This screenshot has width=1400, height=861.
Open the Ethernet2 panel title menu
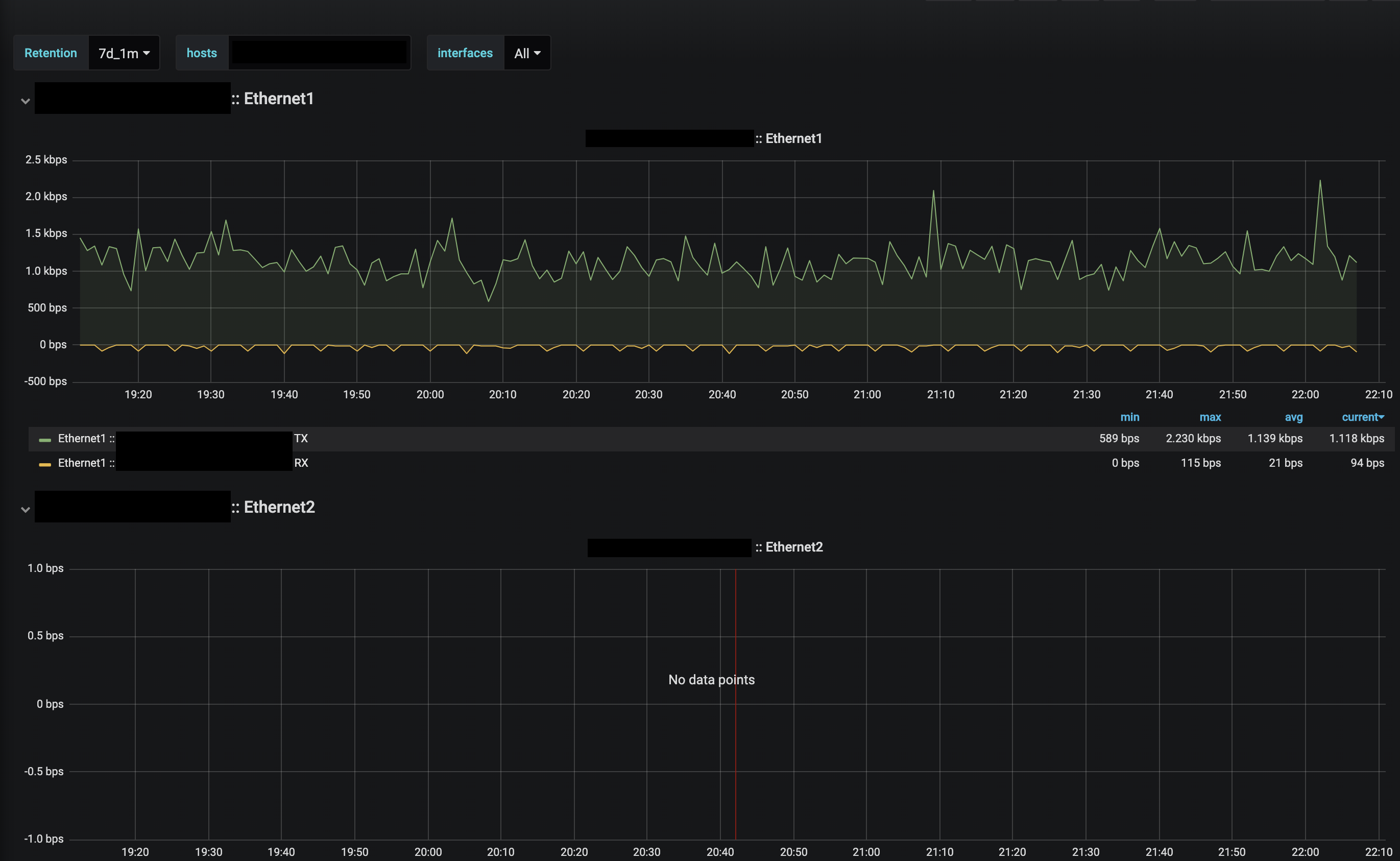tap(793, 546)
